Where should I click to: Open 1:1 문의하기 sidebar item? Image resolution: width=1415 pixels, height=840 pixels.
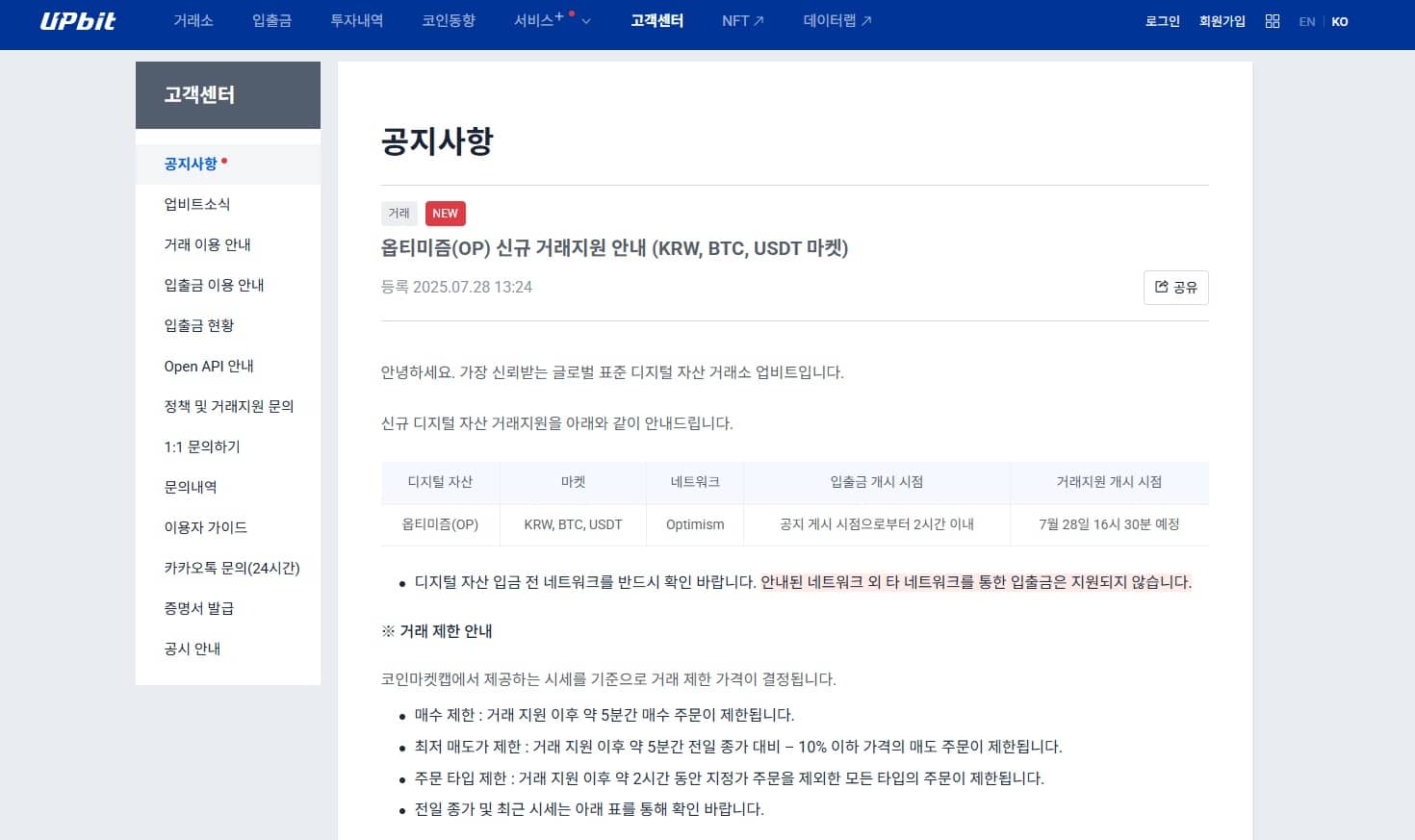coord(228,446)
